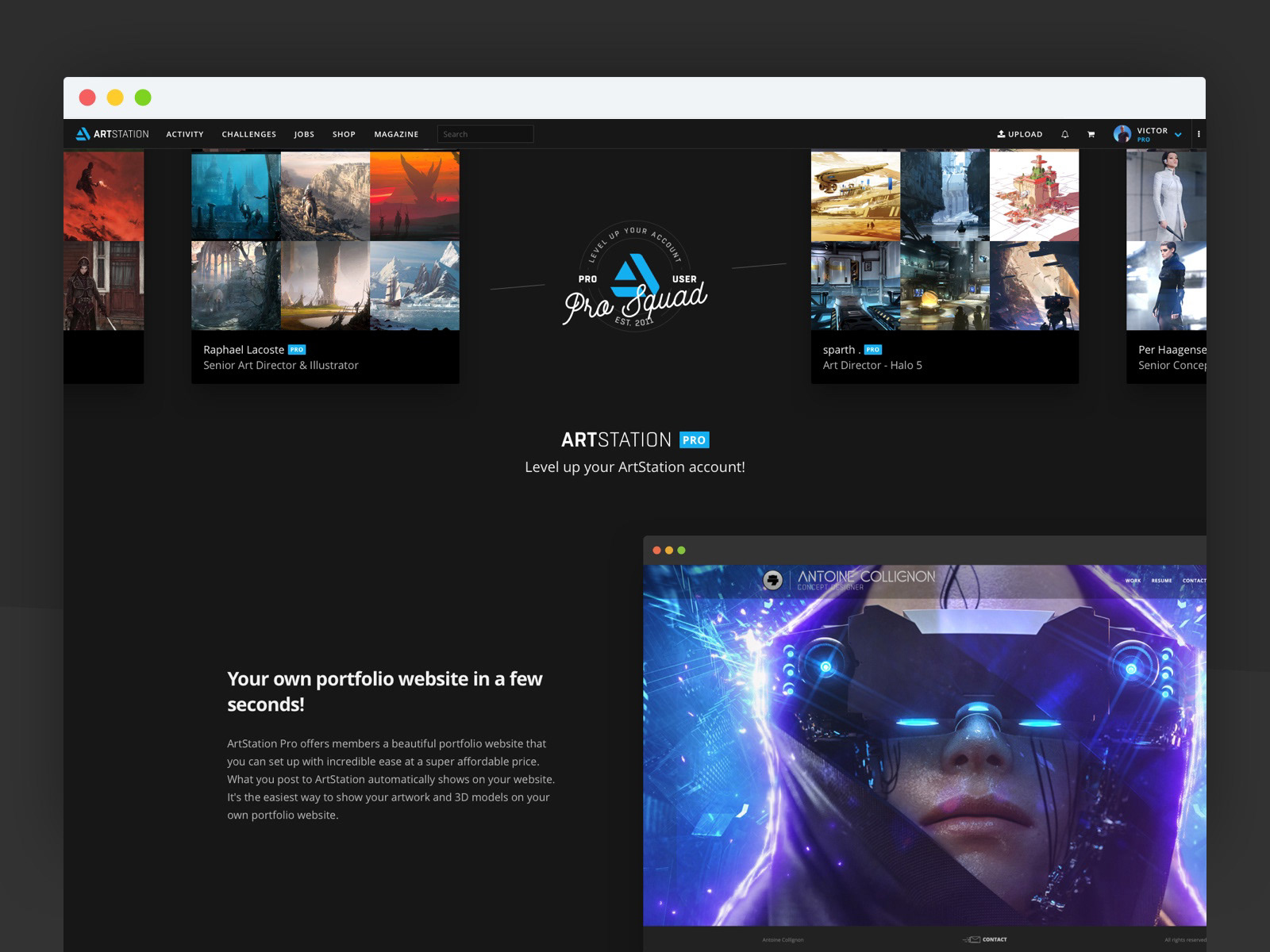Viewport: 1270px width, 952px height.
Task: Open the assassin by door thumbnail
Action: pos(104,286)
